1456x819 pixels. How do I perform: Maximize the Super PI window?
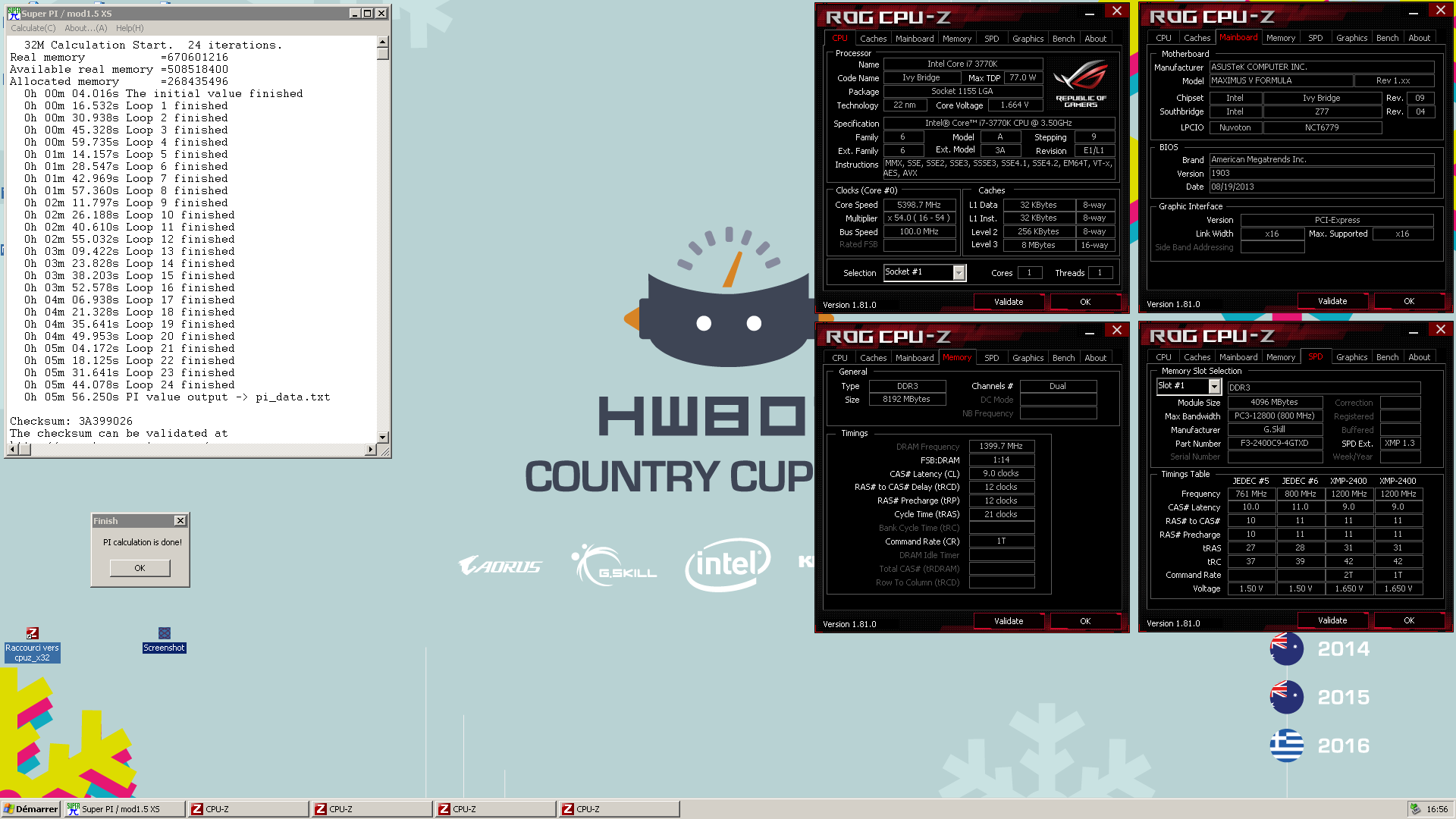pyautogui.click(x=368, y=14)
